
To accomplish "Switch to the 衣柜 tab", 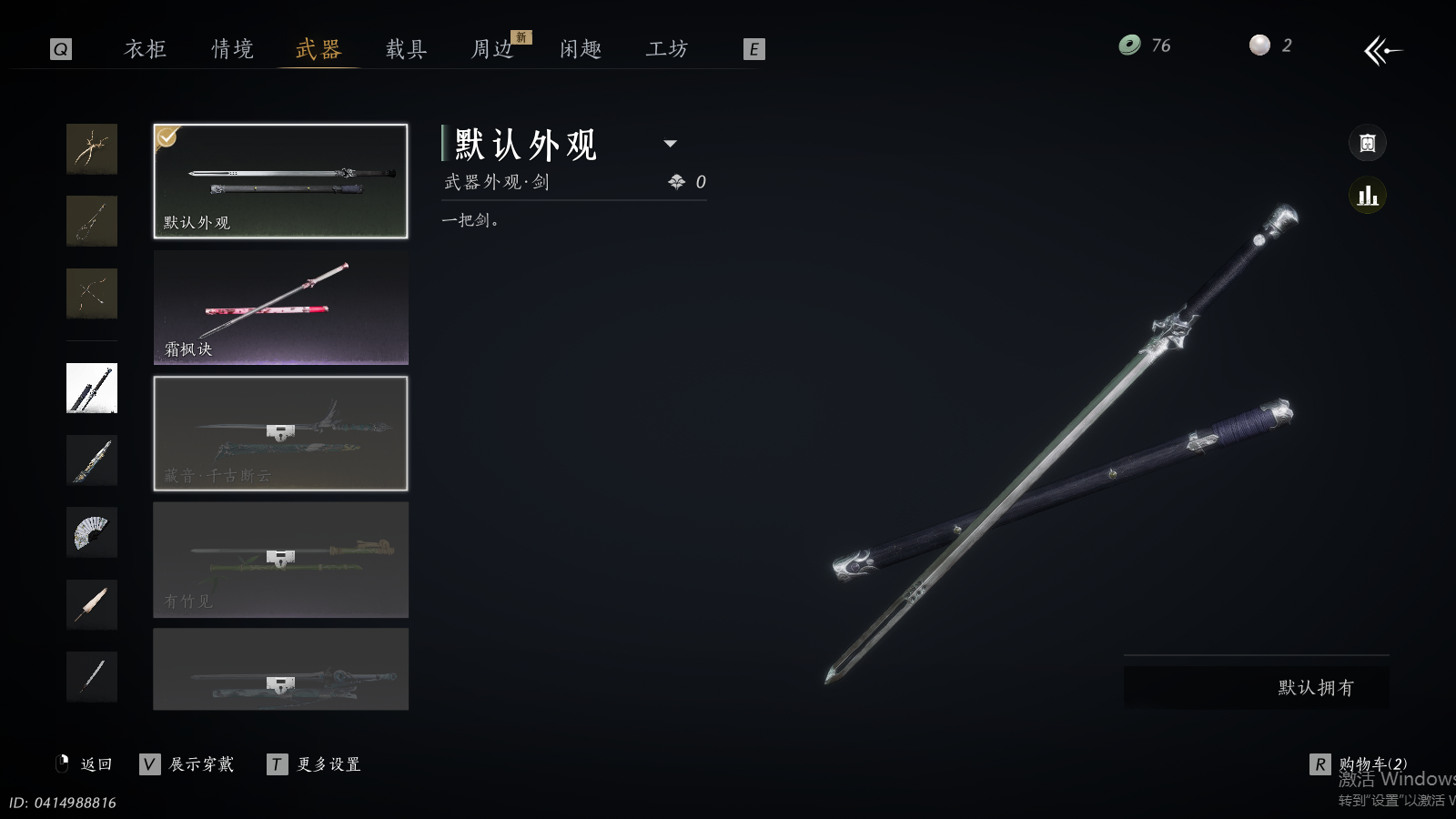I will tap(146, 49).
